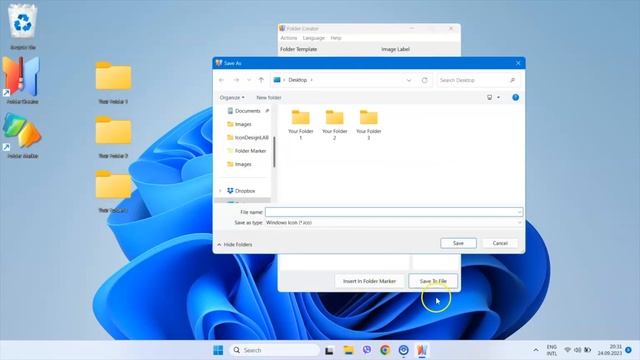The height and width of the screenshot is (360, 640).
Task: Go up one folder level
Action: click(261, 80)
